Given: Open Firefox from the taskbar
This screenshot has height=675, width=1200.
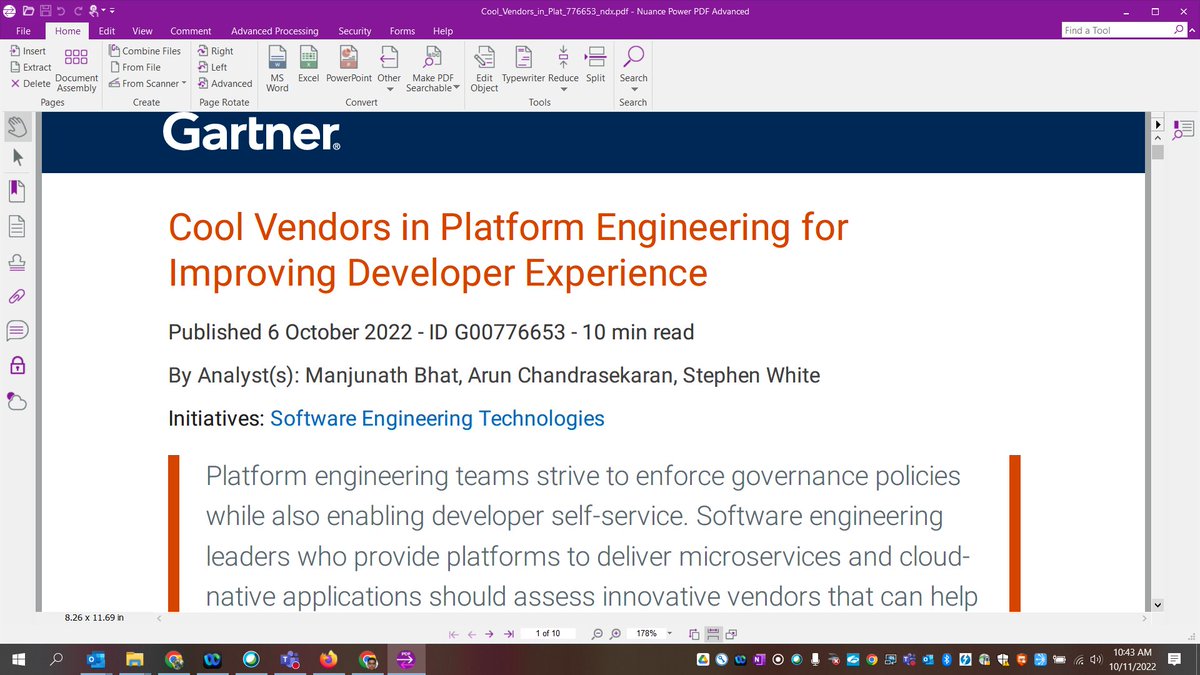Looking at the screenshot, I should (329, 660).
